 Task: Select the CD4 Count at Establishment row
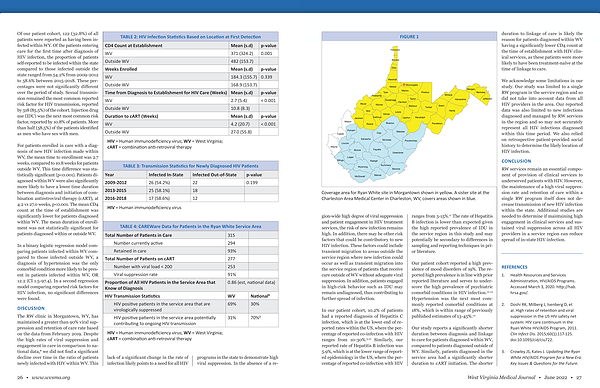(191, 46)
